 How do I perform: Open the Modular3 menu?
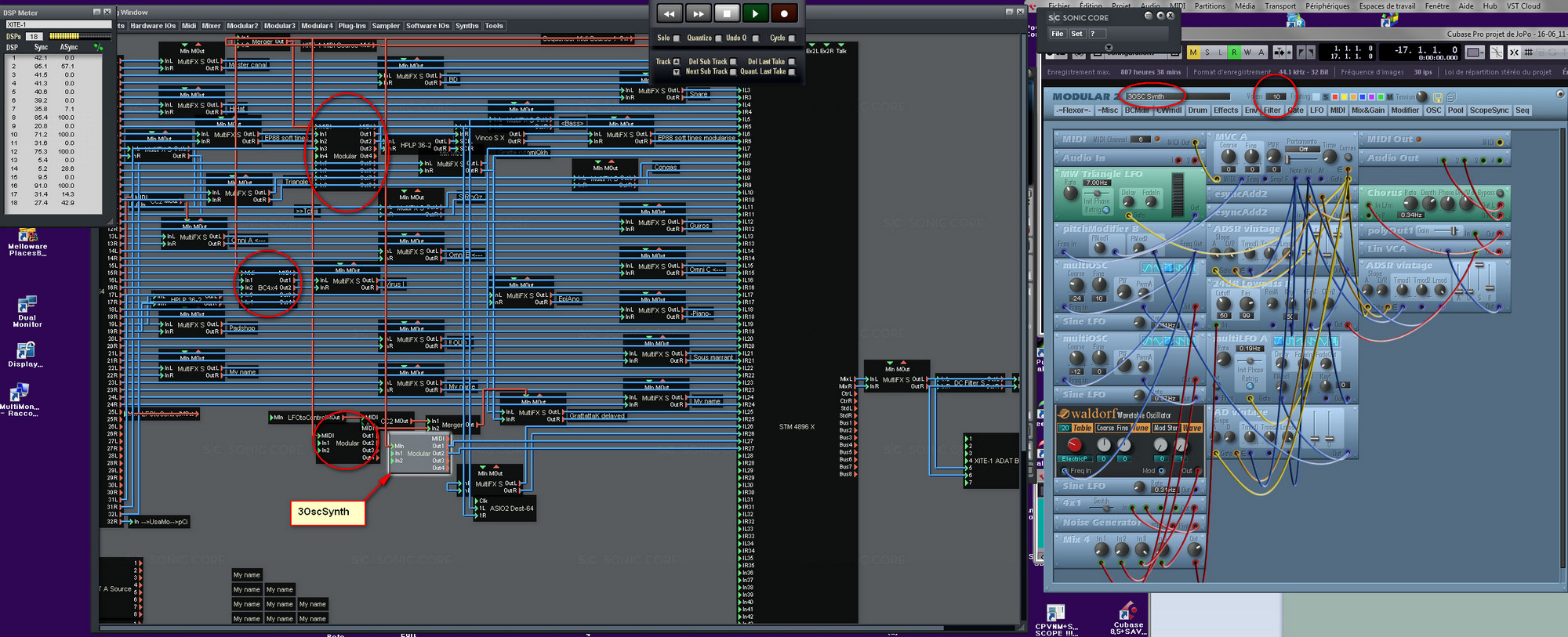point(280,26)
